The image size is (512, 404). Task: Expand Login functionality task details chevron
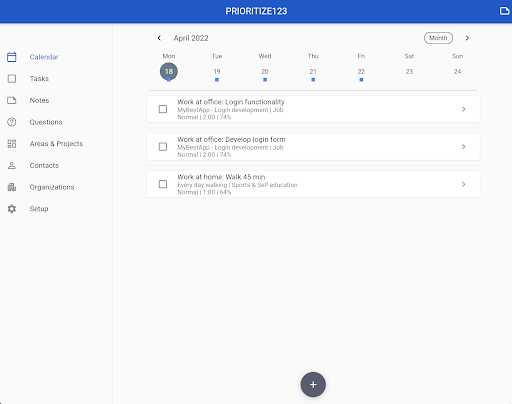(x=463, y=109)
